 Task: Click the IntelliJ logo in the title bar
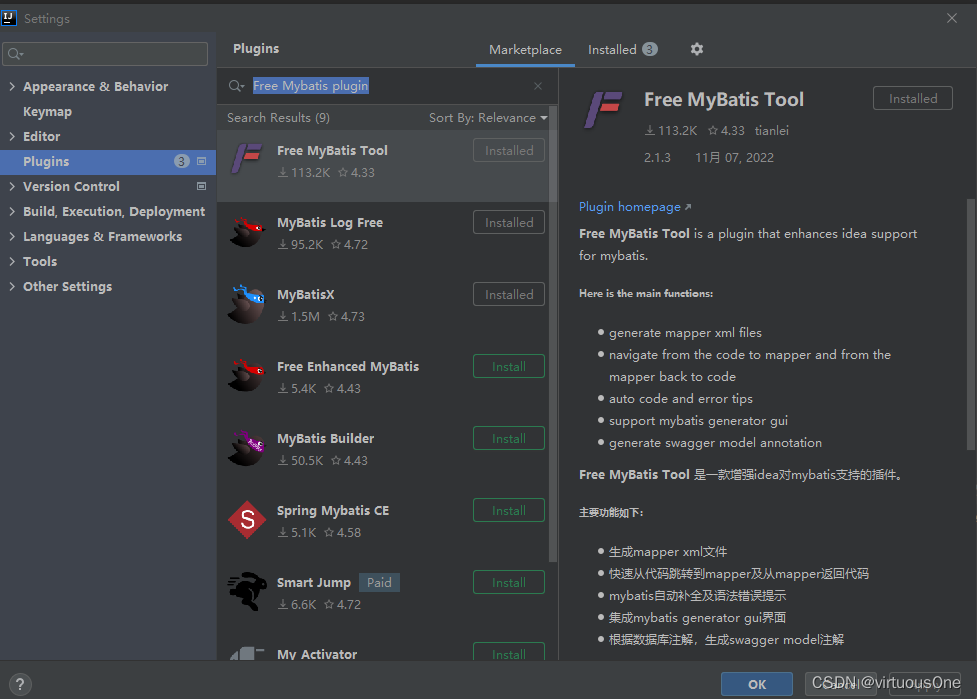click(x=9, y=18)
